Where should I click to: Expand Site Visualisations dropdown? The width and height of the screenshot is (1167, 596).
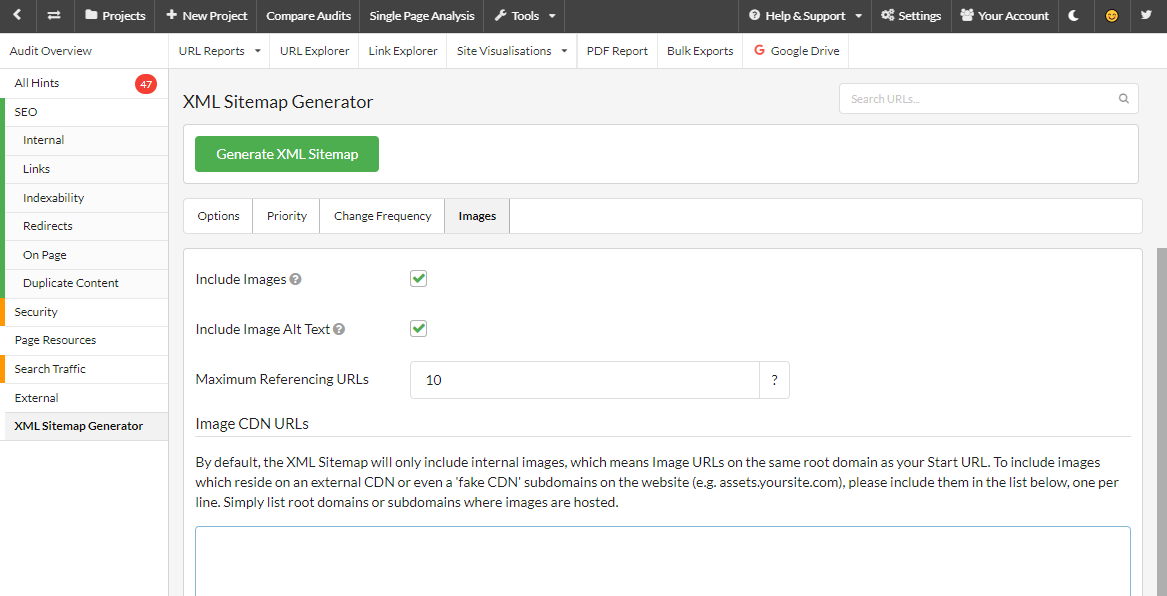coord(512,51)
